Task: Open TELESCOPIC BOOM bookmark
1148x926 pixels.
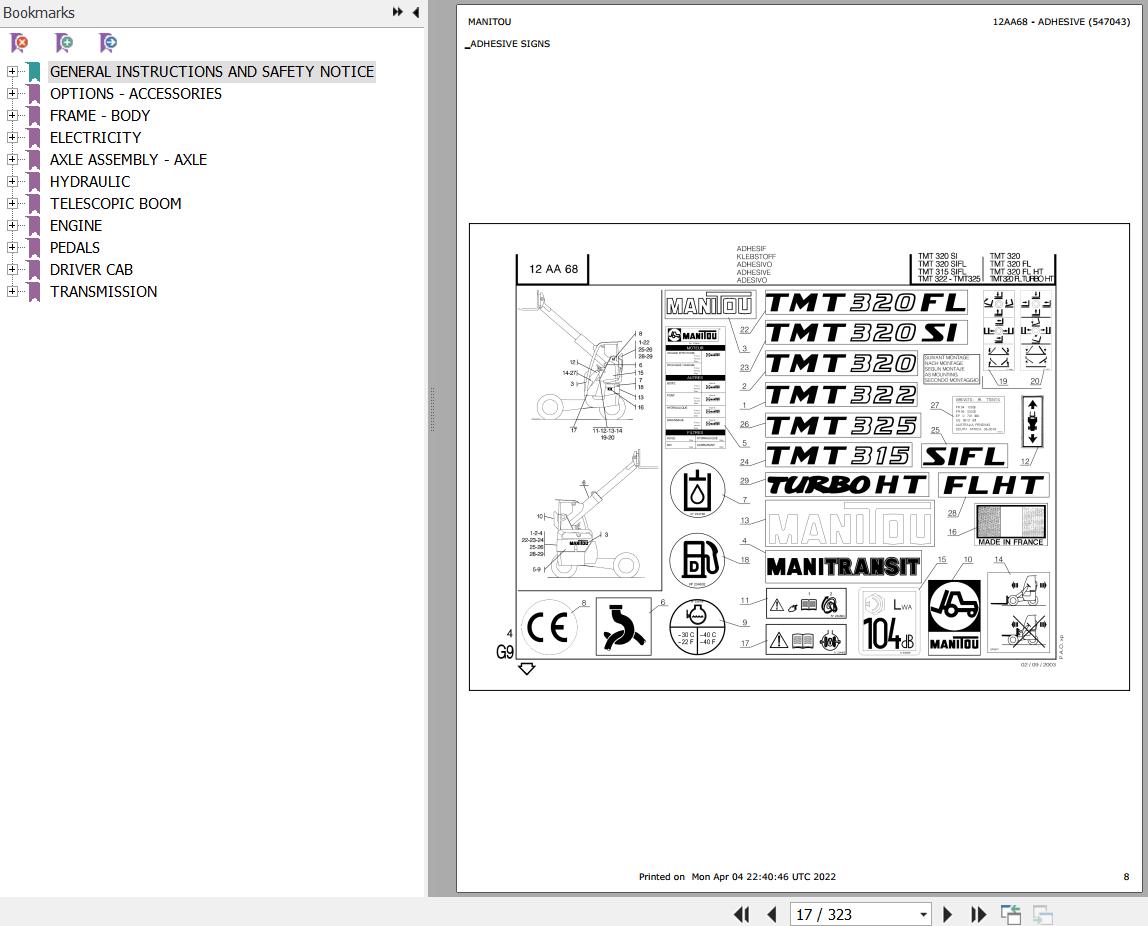Action: coord(116,204)
